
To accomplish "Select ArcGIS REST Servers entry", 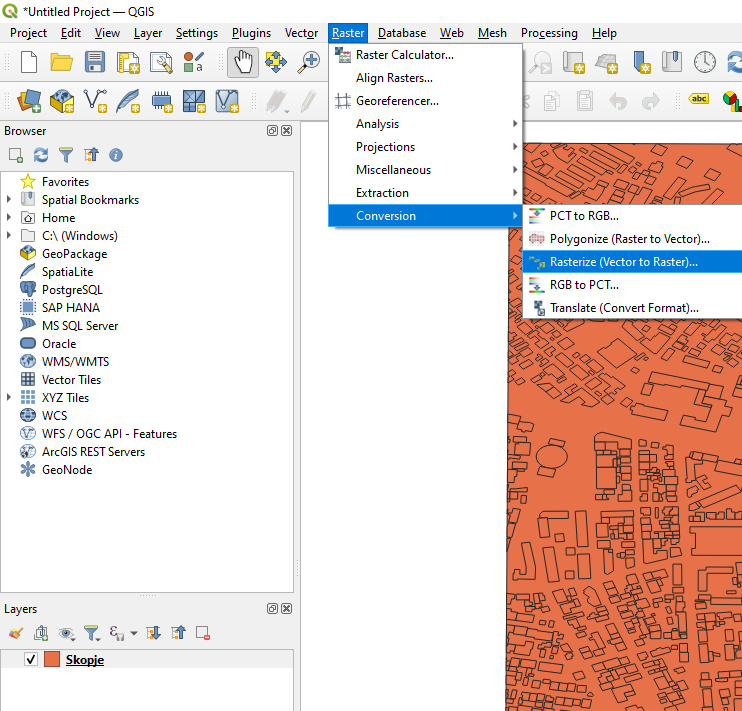I will (x=93, y=452).
